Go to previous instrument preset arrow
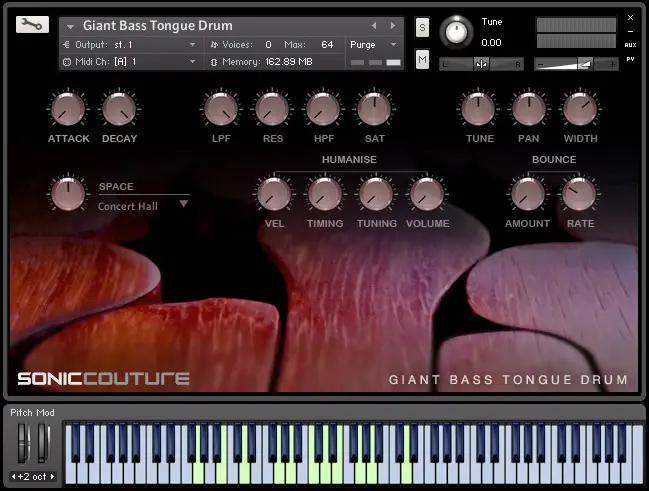The height and width of the screenshot is (491, 649). (x=374, y=26)
